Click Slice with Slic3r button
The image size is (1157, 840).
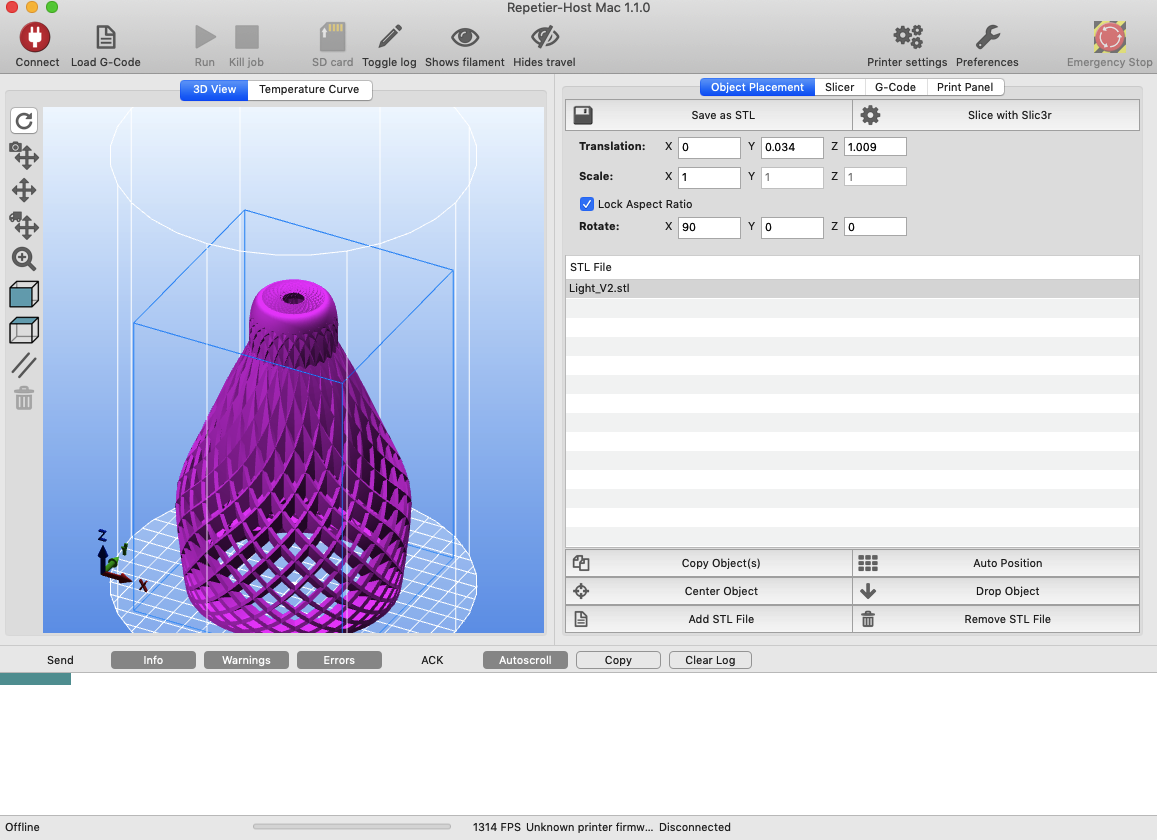pyautogui.click(x=996, y=115)
